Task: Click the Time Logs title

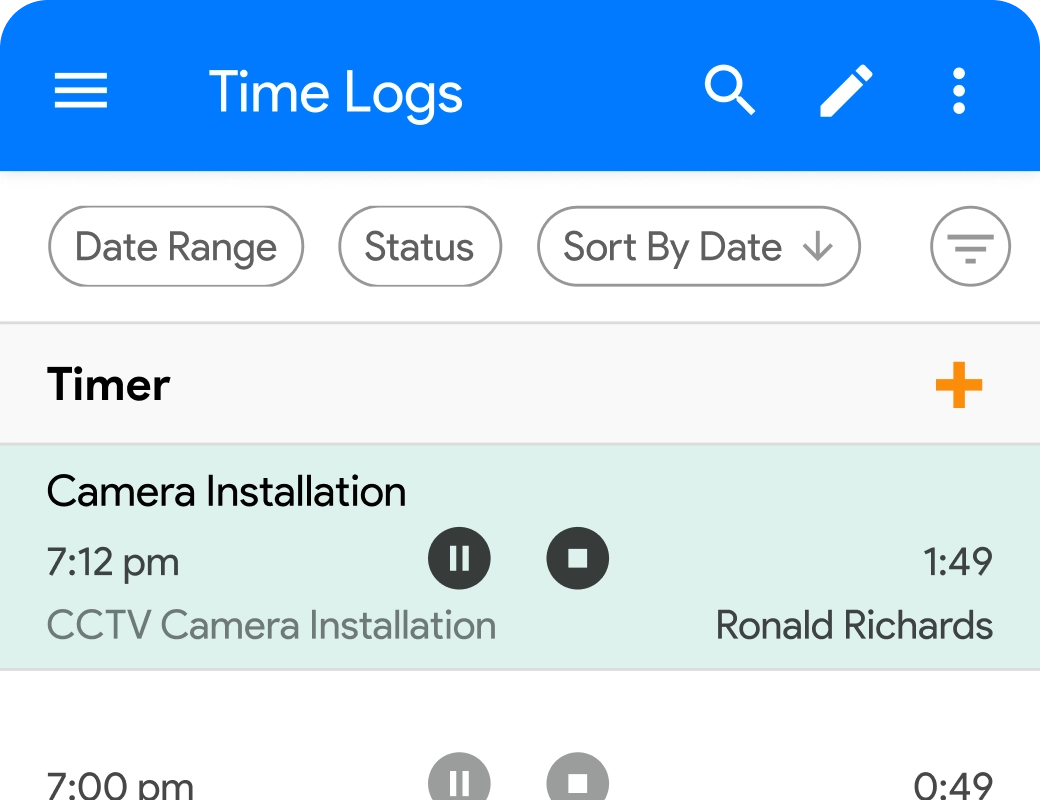Action: click(x=336, y=93)
